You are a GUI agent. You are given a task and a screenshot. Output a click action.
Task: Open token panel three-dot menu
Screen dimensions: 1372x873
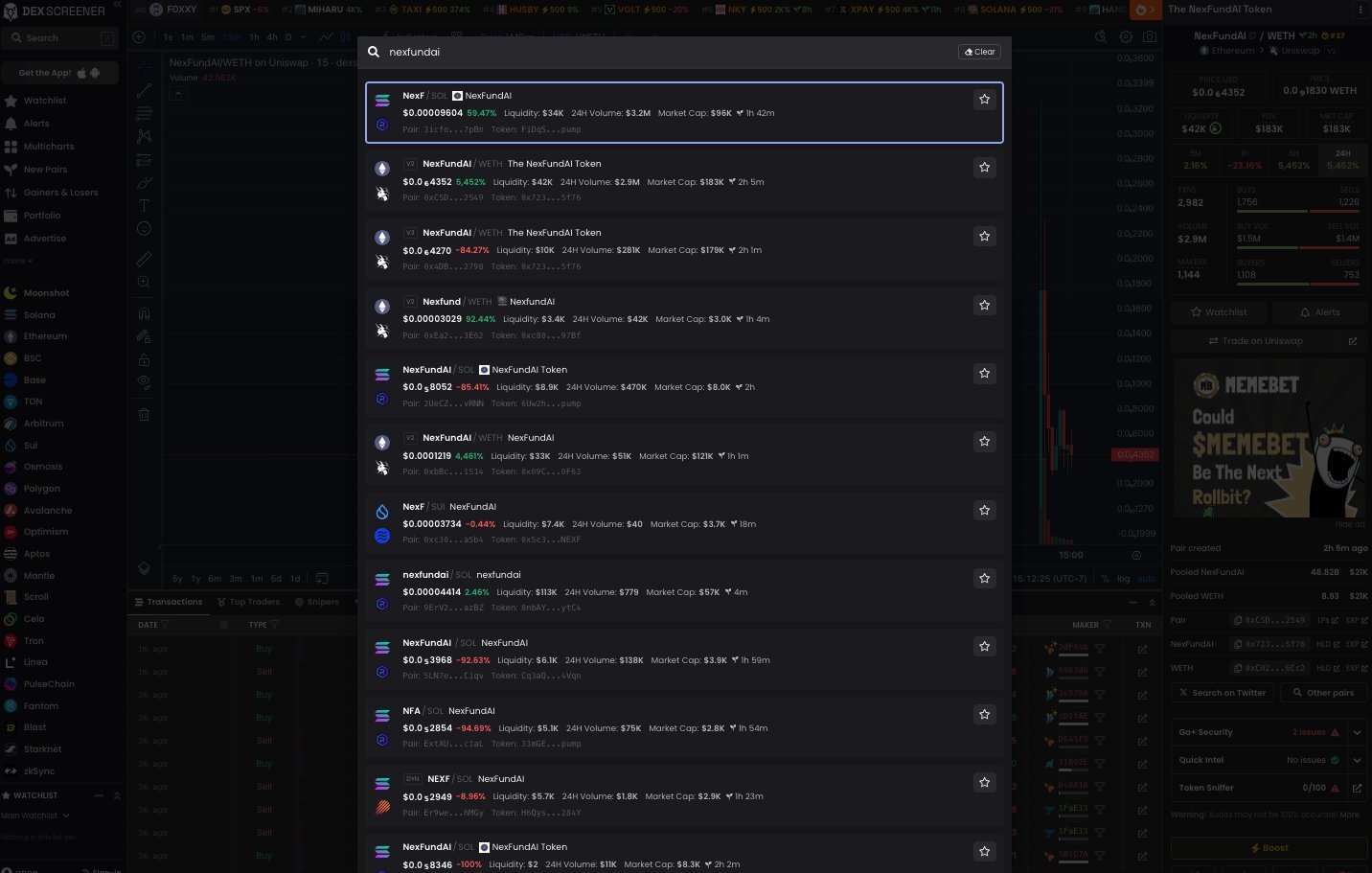[x=1361, y=10]
